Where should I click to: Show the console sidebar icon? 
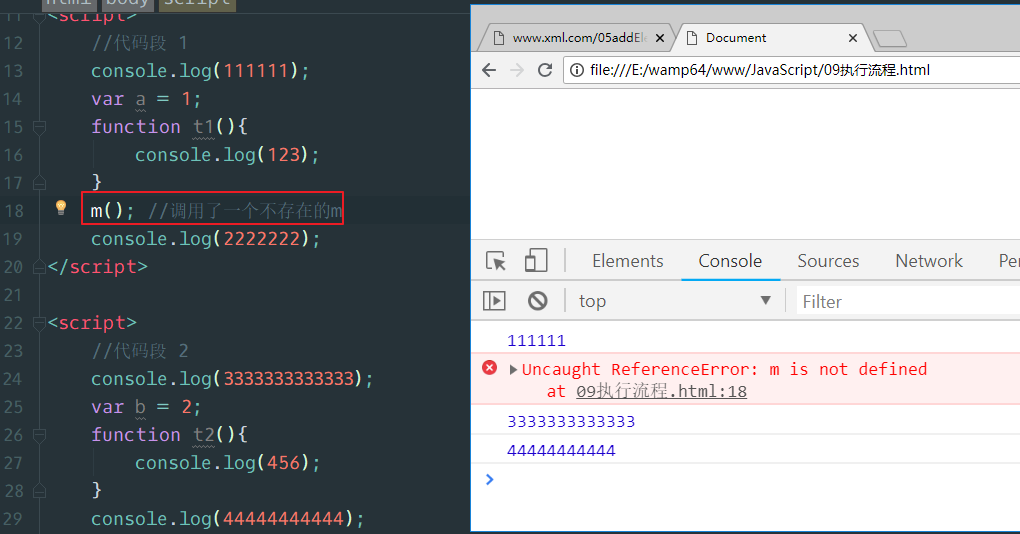click(494, 301)
